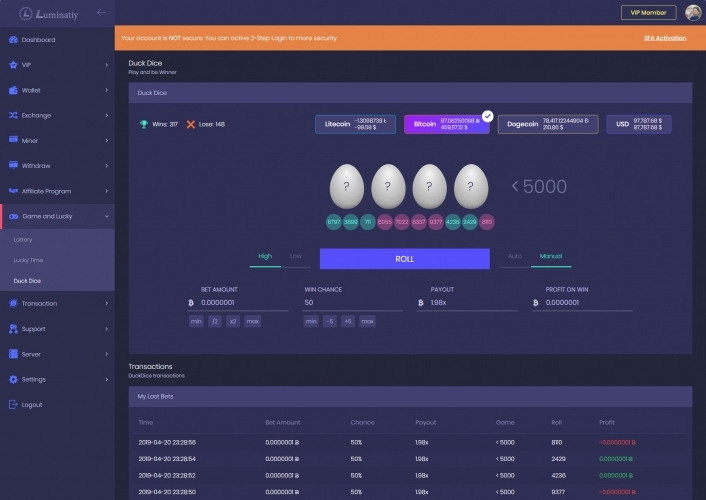Click the Miner icon in sidebar
The image size is (706, 500).
click(13, 140)
